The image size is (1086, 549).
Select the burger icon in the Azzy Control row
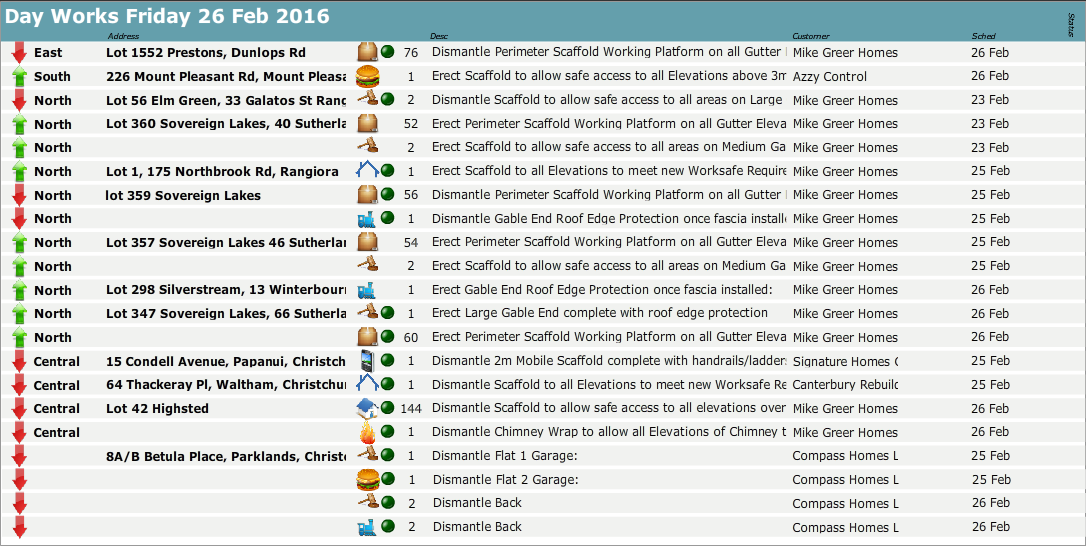point(368,76)
